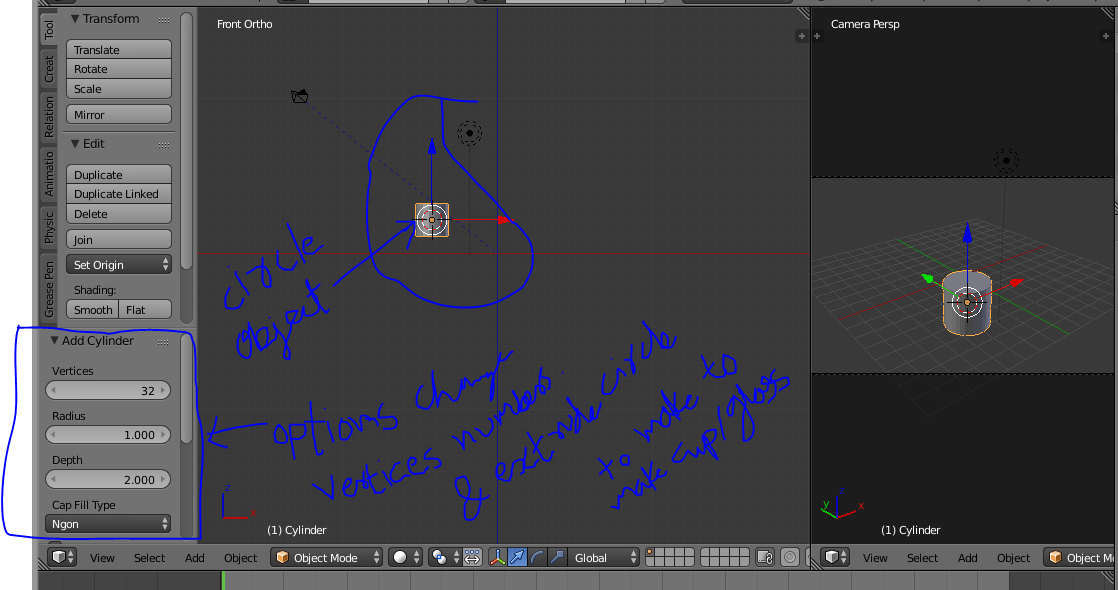Adjust the Radius slider in Add Cylinder
Screen dimensions: 1118x590
[x=108, y=434]
